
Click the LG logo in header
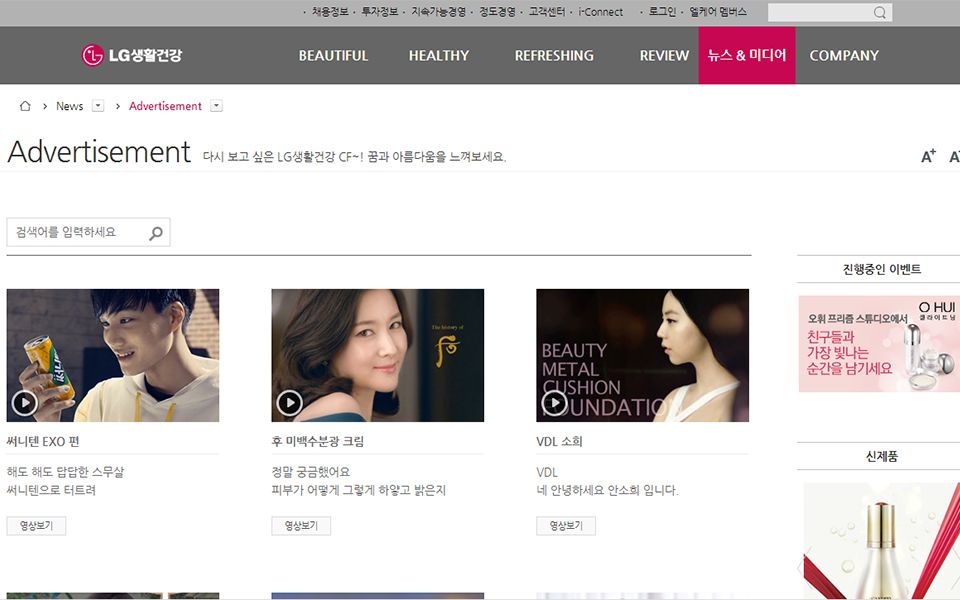pos(132,55)
